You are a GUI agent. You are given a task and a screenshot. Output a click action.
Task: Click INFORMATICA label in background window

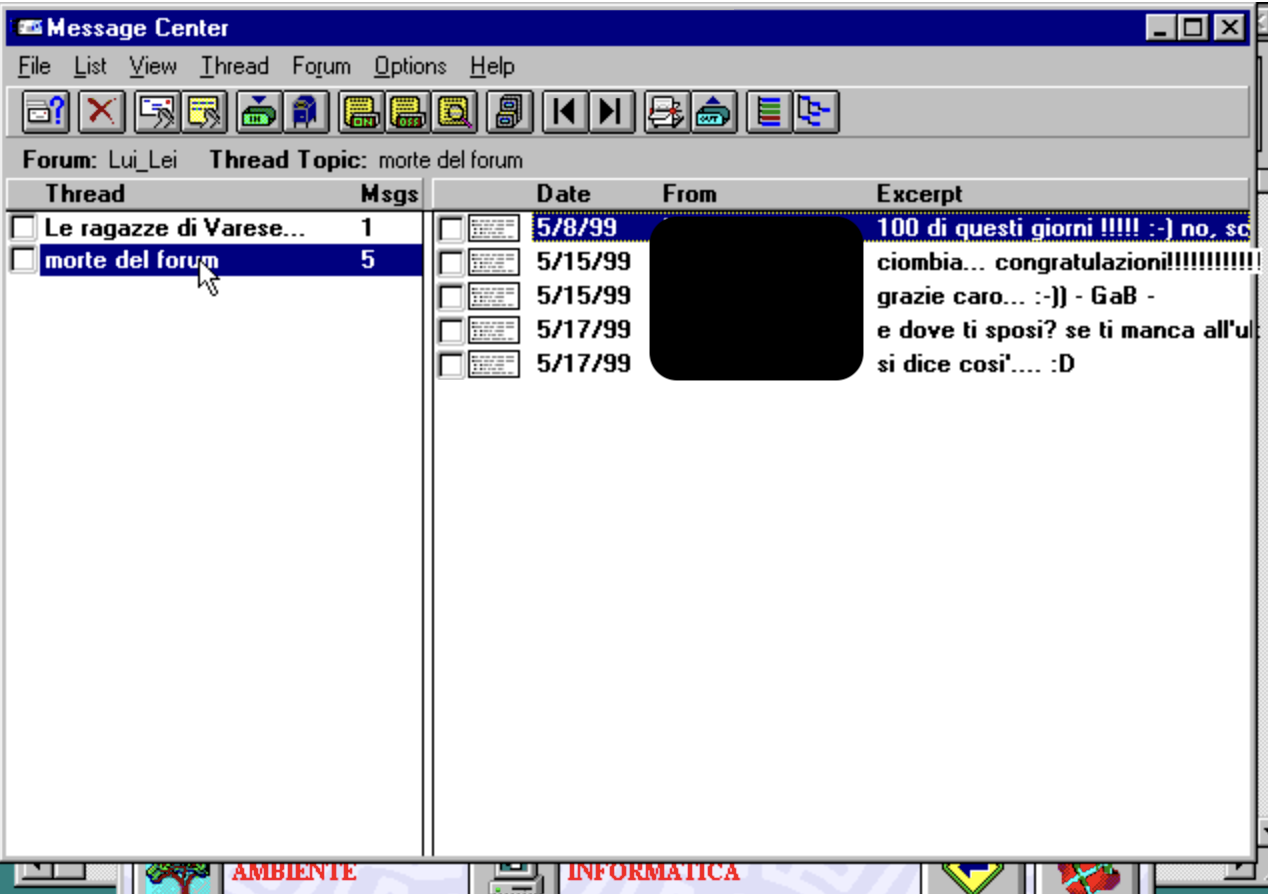pos(653,872)
